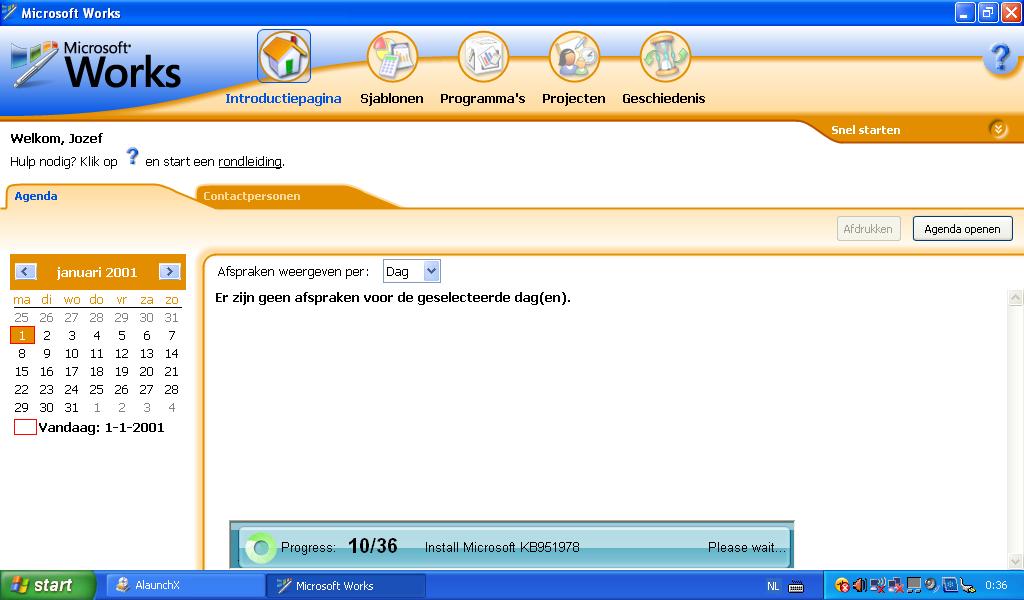
Task: Open the Programma's icon
Action: (483, 56)
